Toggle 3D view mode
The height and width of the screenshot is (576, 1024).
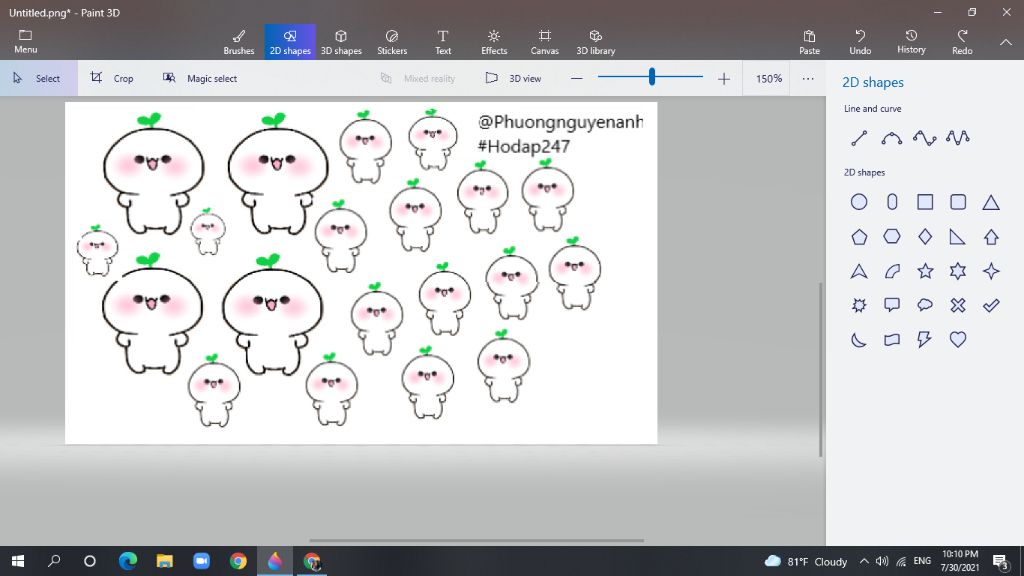click(513, 78)
